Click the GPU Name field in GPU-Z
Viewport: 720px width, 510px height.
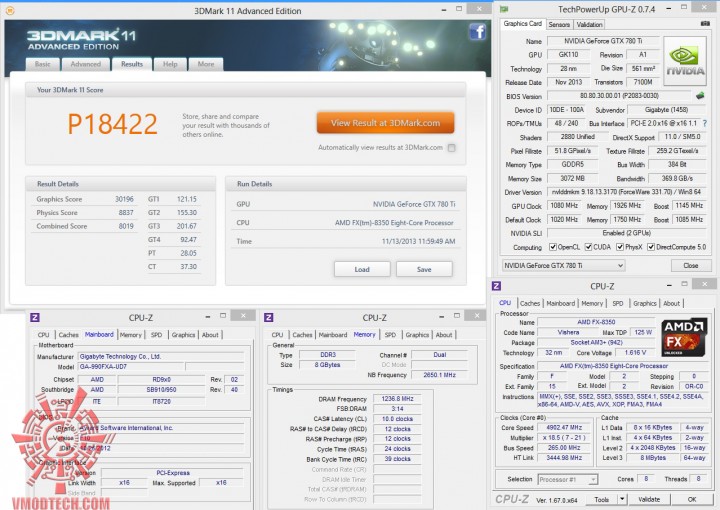pyautogui.click(x=603, y=41)
